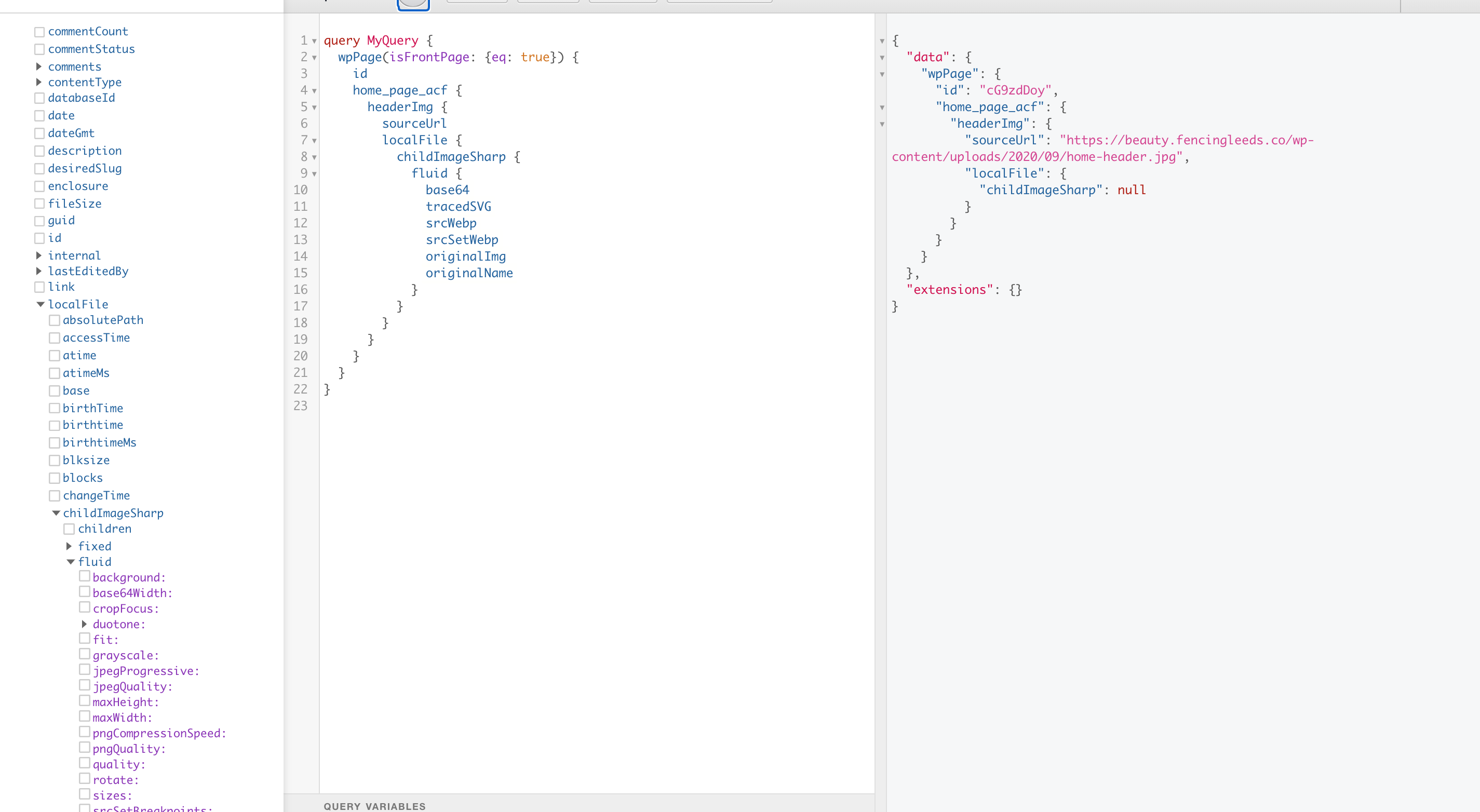Screen dimensions: 1480x812
Task: Fold the fluid block on line 9
Action: (x=314, y=174)
